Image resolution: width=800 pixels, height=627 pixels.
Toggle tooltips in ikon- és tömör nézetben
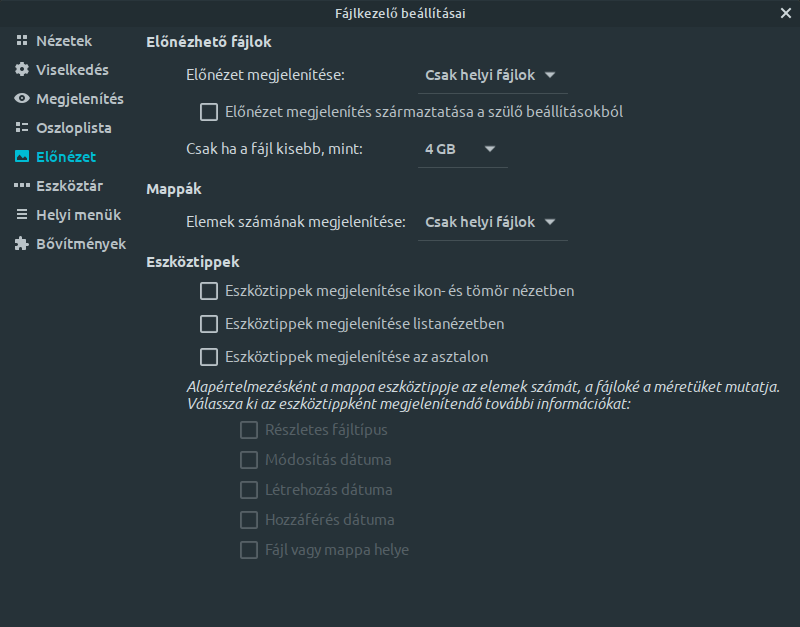209,291
